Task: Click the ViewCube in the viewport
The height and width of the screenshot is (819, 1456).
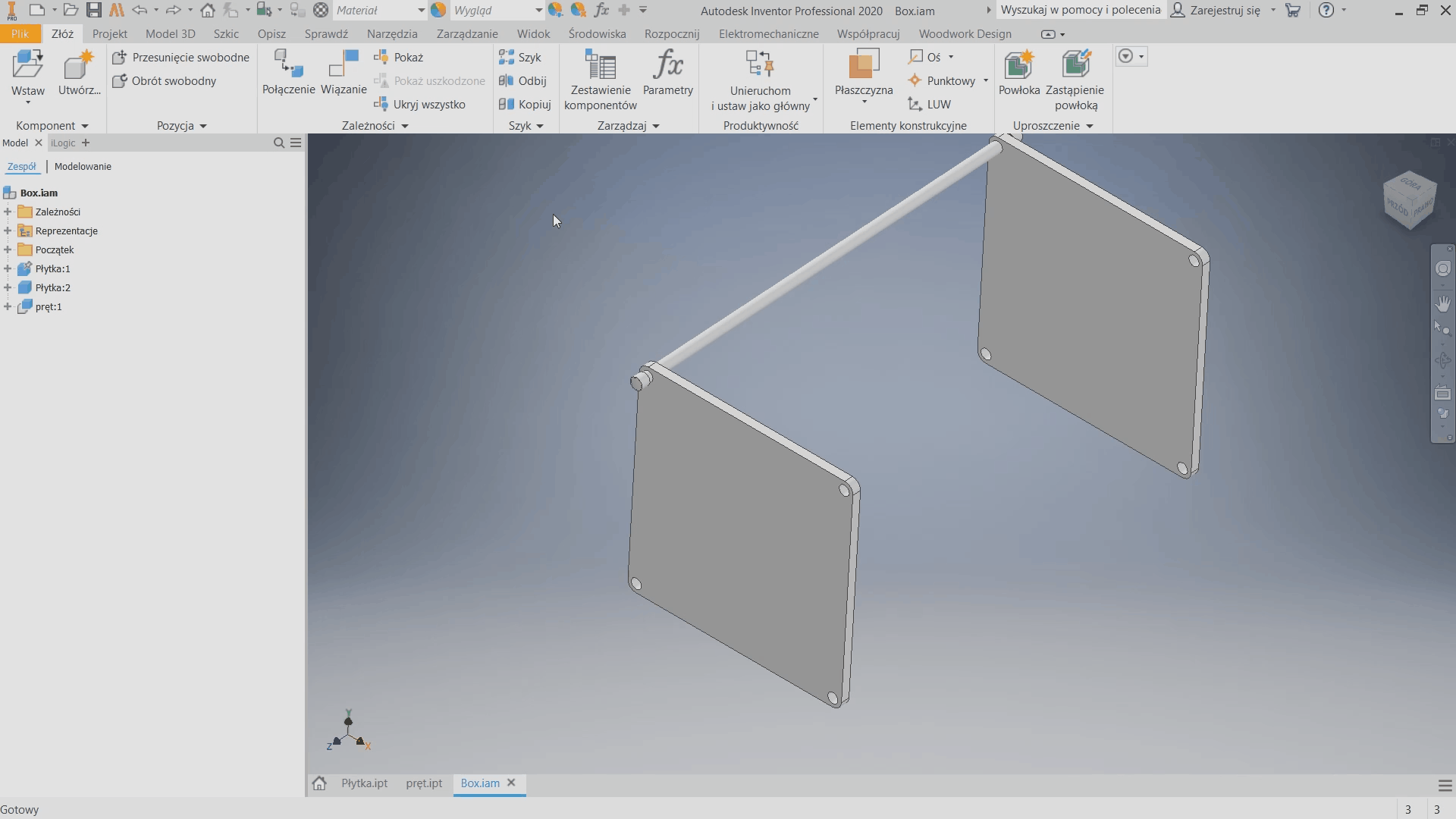Action: click(1410, 199)
